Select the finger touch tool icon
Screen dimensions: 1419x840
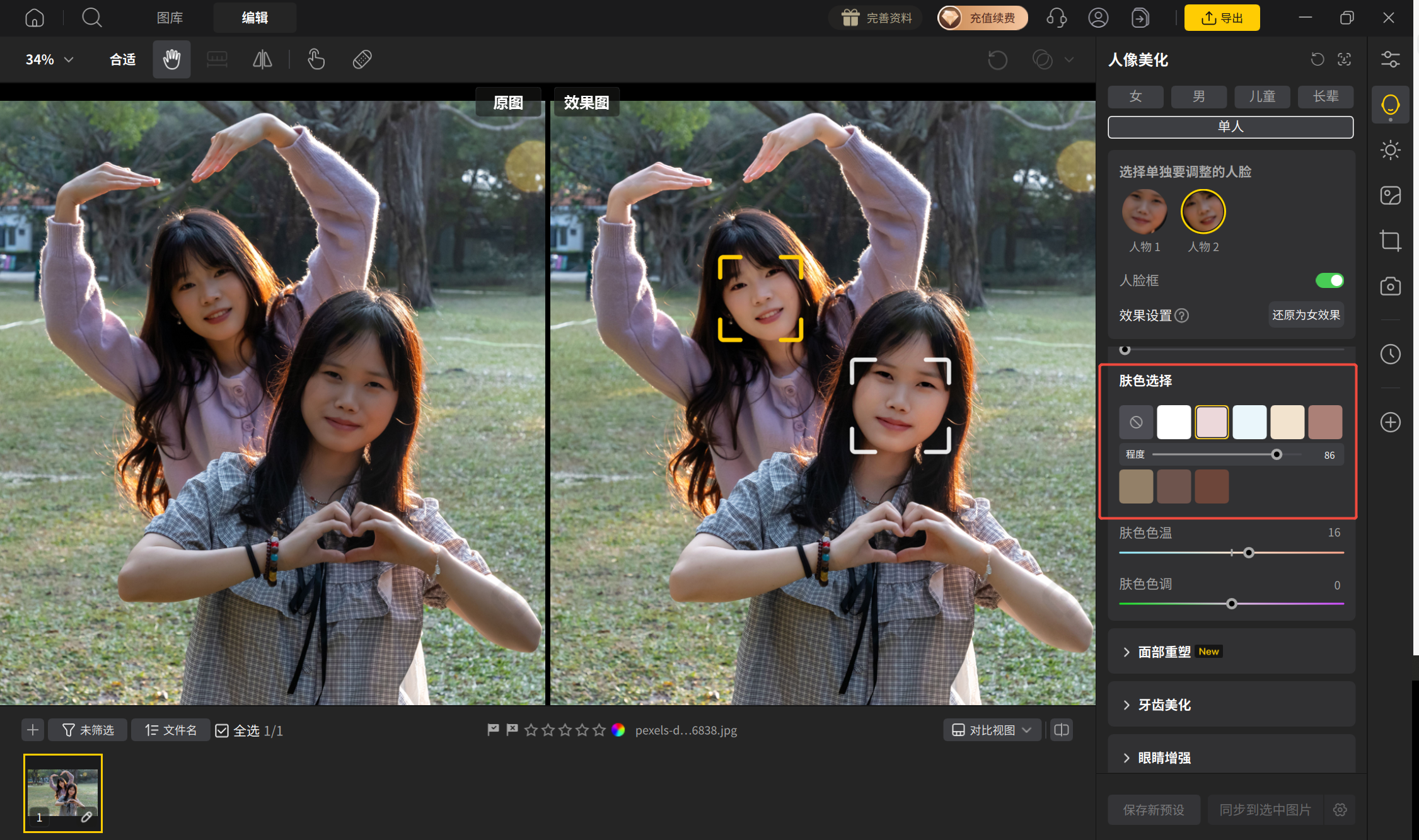[x=316, y=60]
